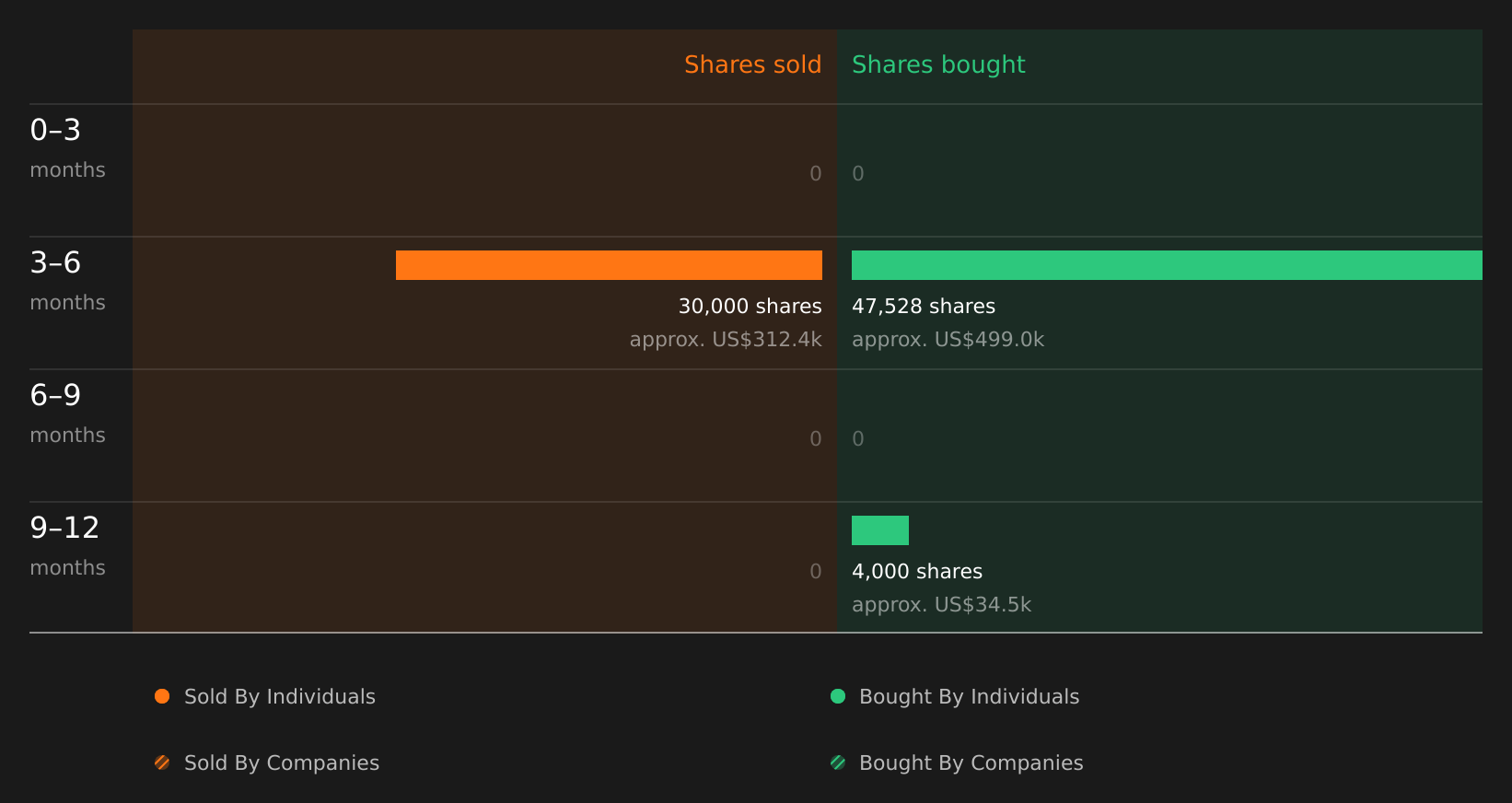Click the Bought By Individuals legend label
The height and width of the screenshot is (803, 1512).
[969, 697]
